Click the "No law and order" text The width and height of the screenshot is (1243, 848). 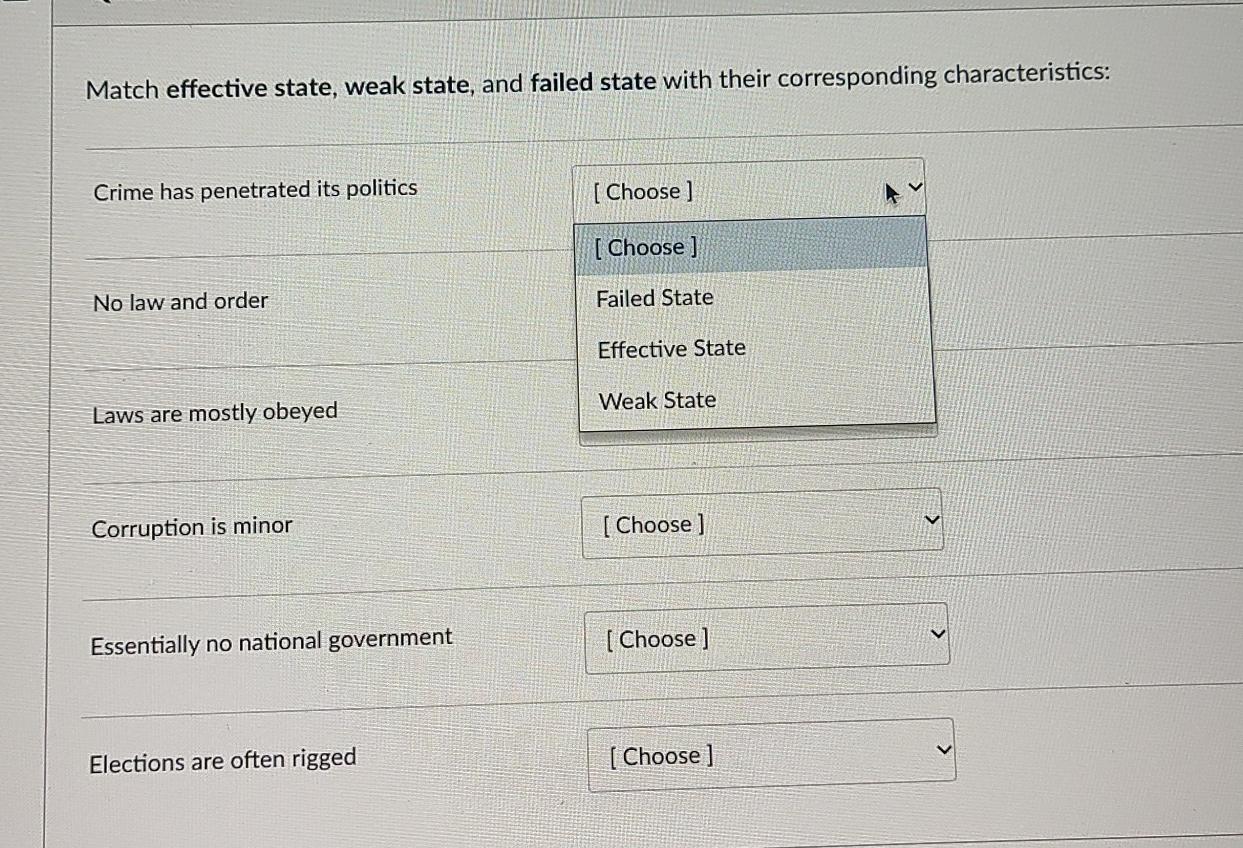[x=178, y=301]
